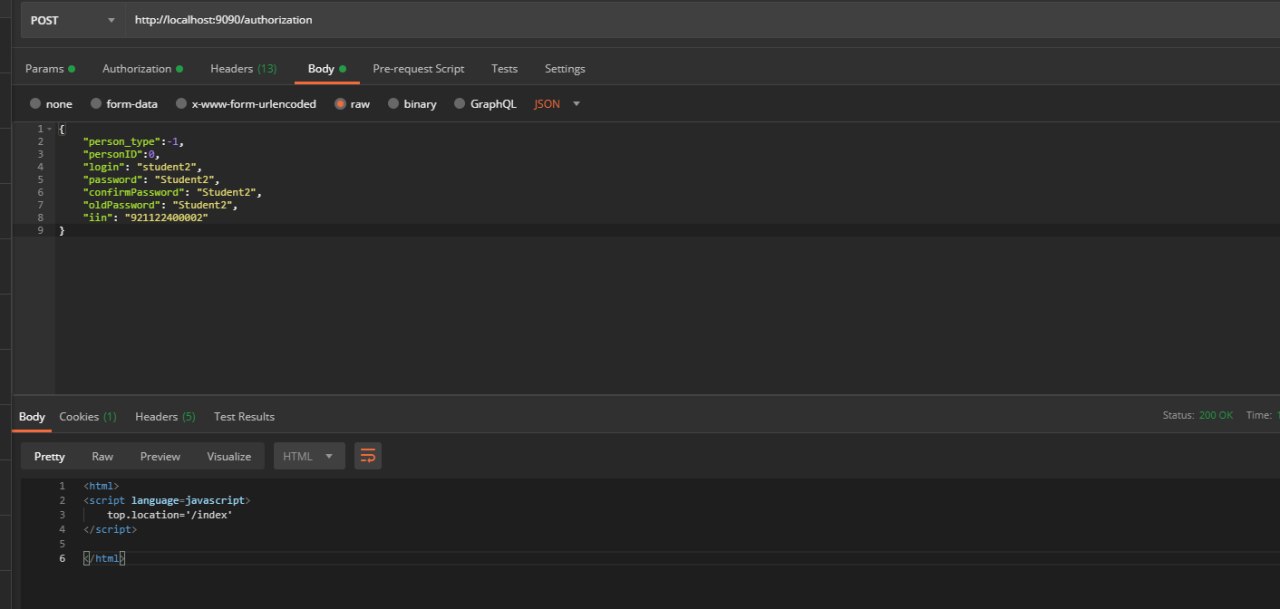Viewport: 1280px width, 609px height.
Task: Open the HTML response format dropdown
Action: 310,457
